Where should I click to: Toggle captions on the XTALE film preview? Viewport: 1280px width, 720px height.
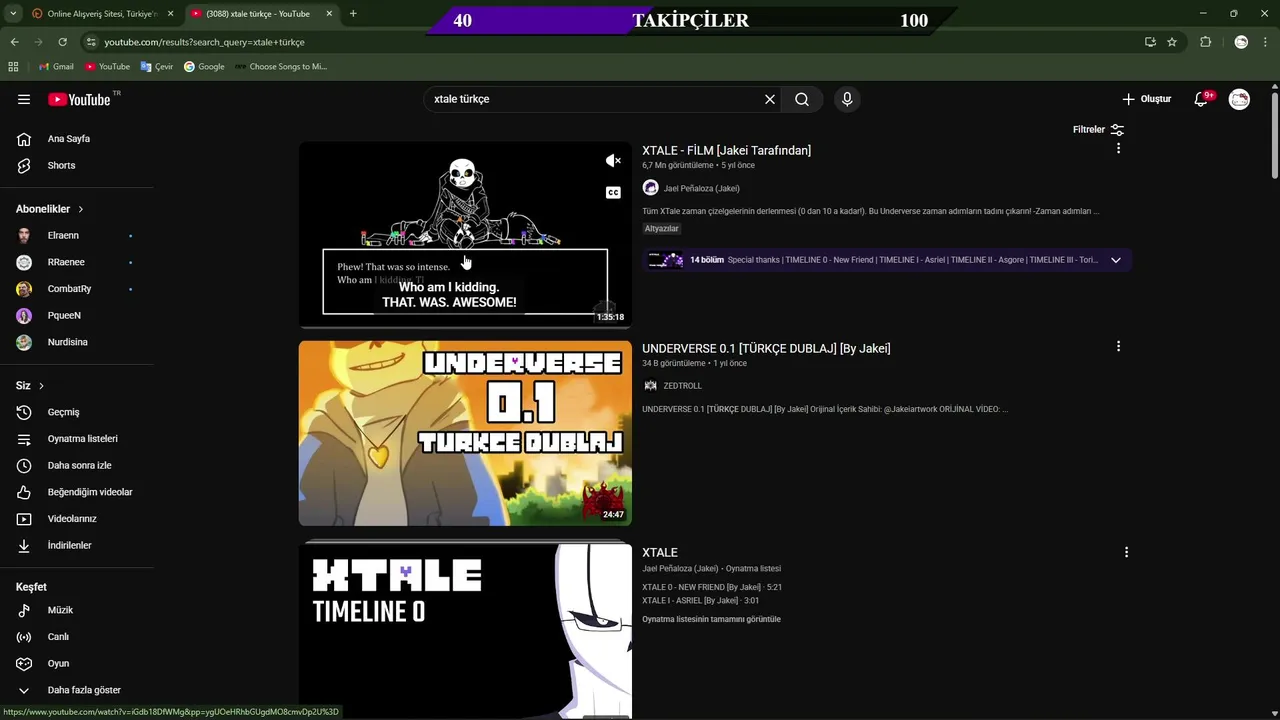coord(613,192)
